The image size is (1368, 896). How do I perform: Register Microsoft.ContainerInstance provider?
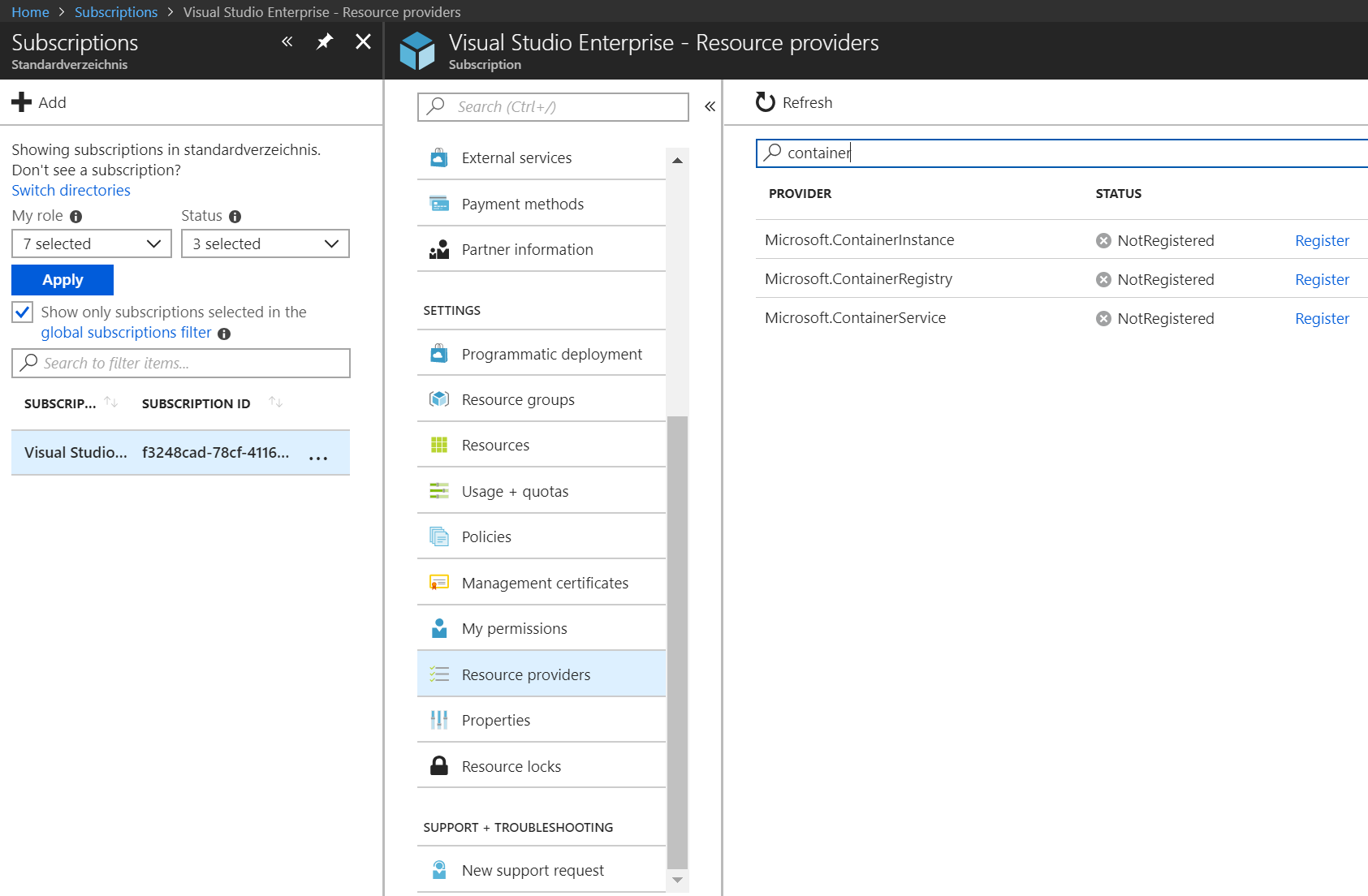(1322, 240)
